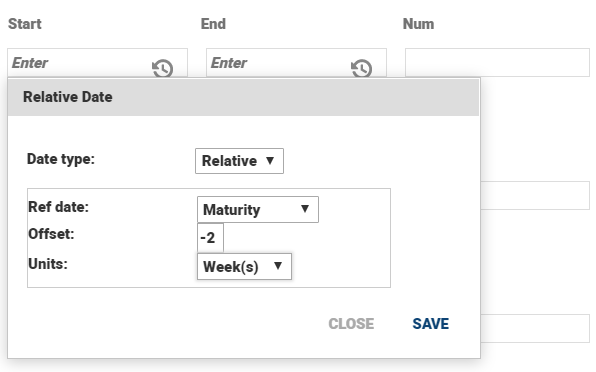
Task: Open the Date type Relative dropdown
Action: [239, 161]
